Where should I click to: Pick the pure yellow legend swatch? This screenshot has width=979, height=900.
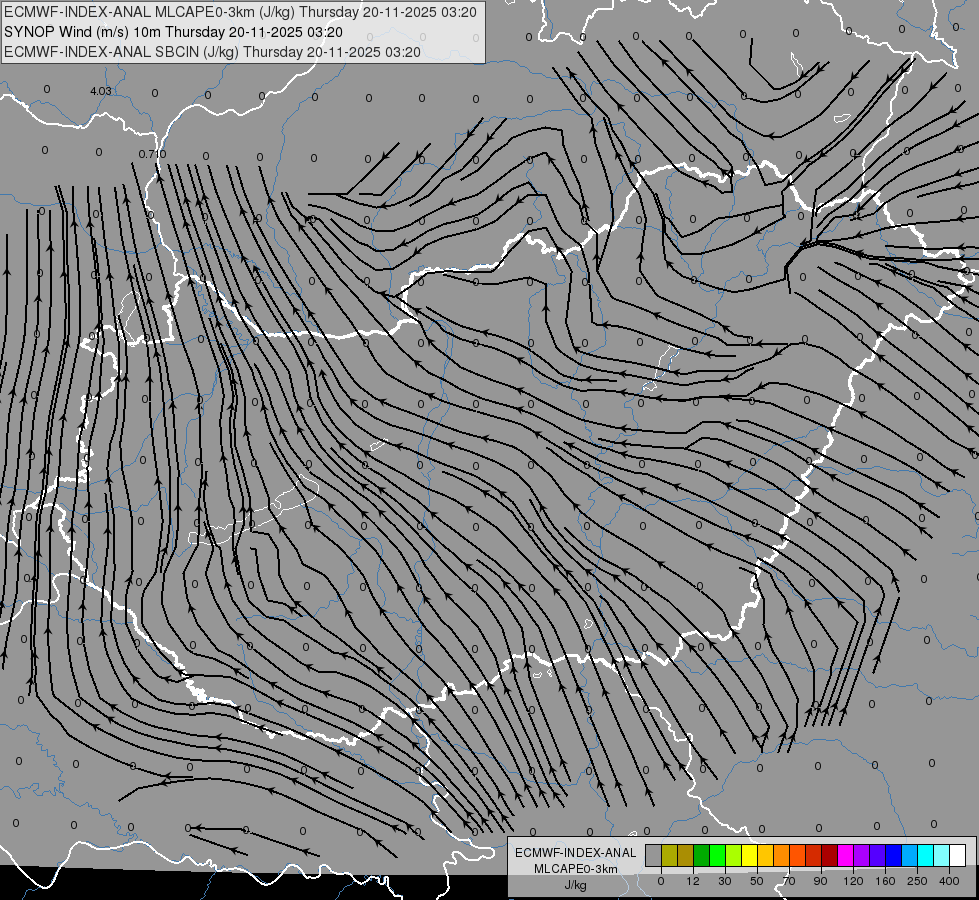click(x=750, y=855)
